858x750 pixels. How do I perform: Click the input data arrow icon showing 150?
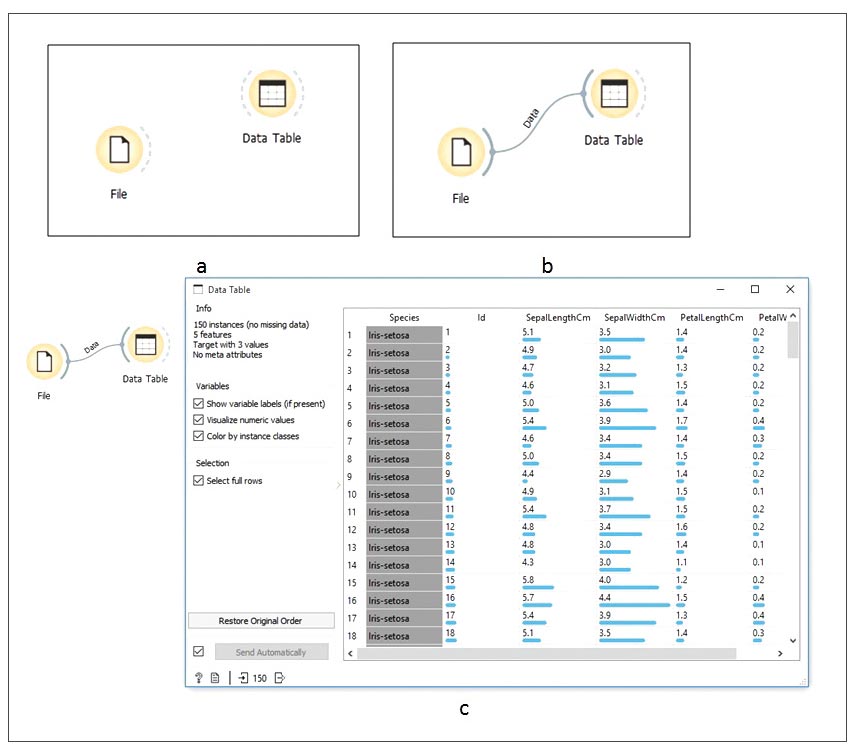point(243,678)
